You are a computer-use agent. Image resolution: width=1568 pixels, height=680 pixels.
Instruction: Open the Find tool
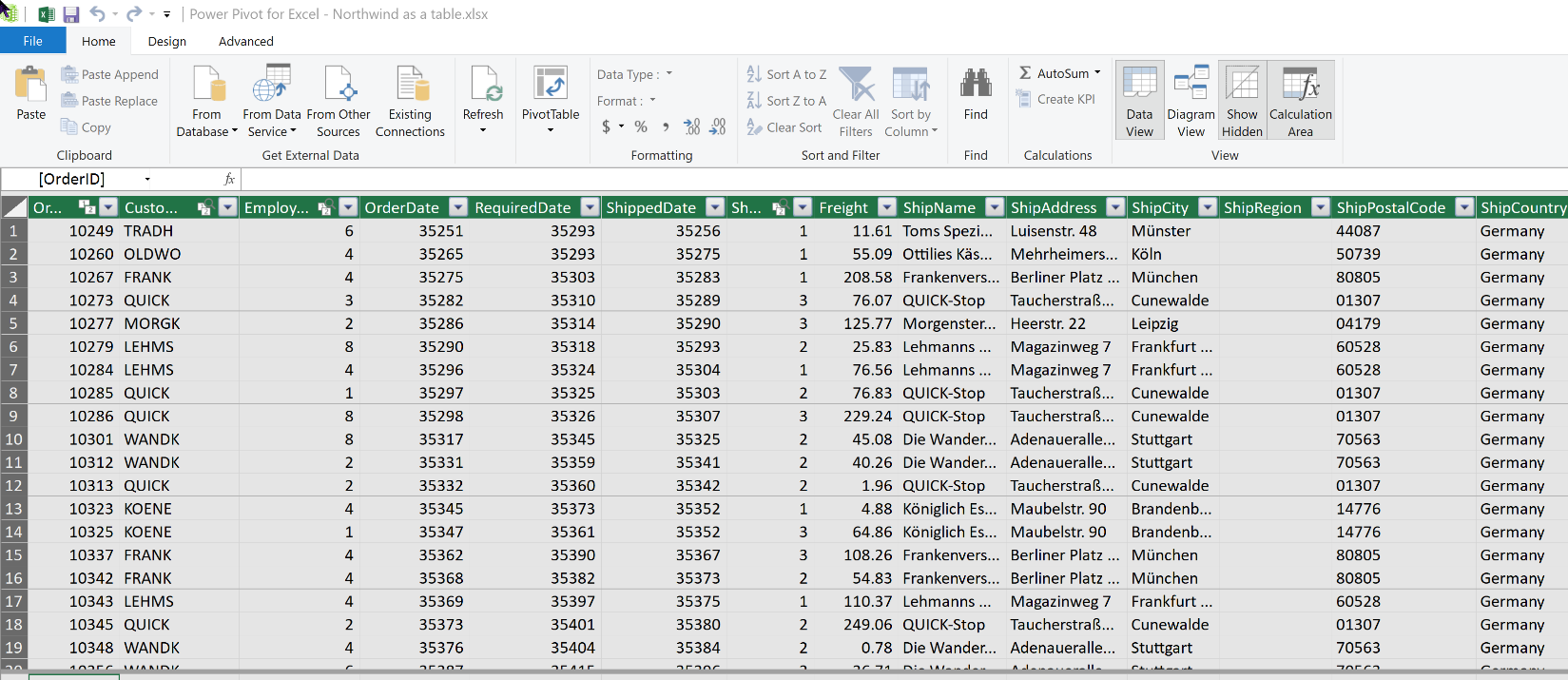click(976, 95)
